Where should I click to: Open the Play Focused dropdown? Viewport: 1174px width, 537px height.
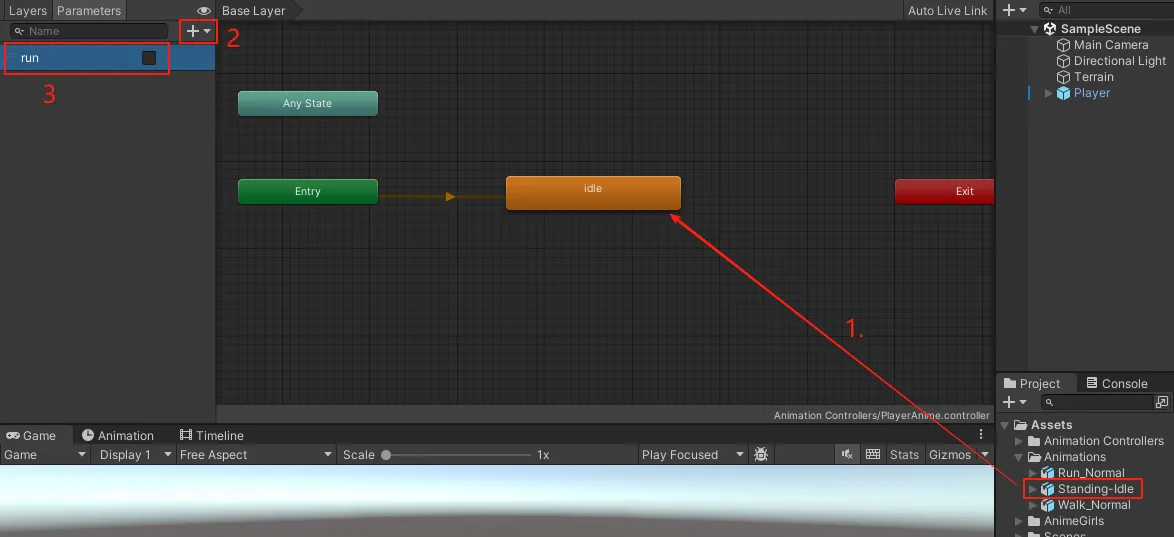(x=693, y=455)
